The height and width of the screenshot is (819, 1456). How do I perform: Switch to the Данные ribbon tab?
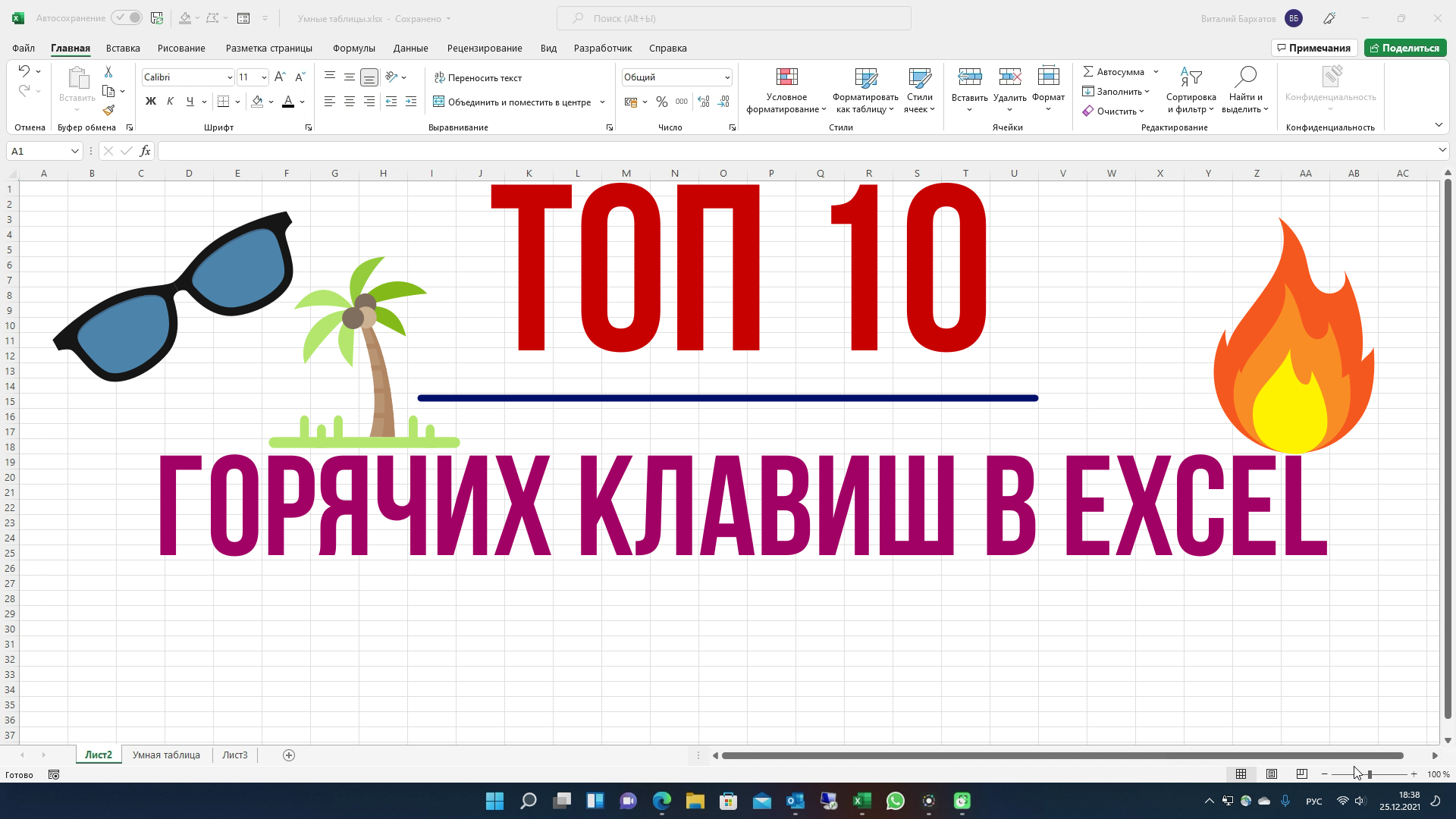tap(410, 48)
